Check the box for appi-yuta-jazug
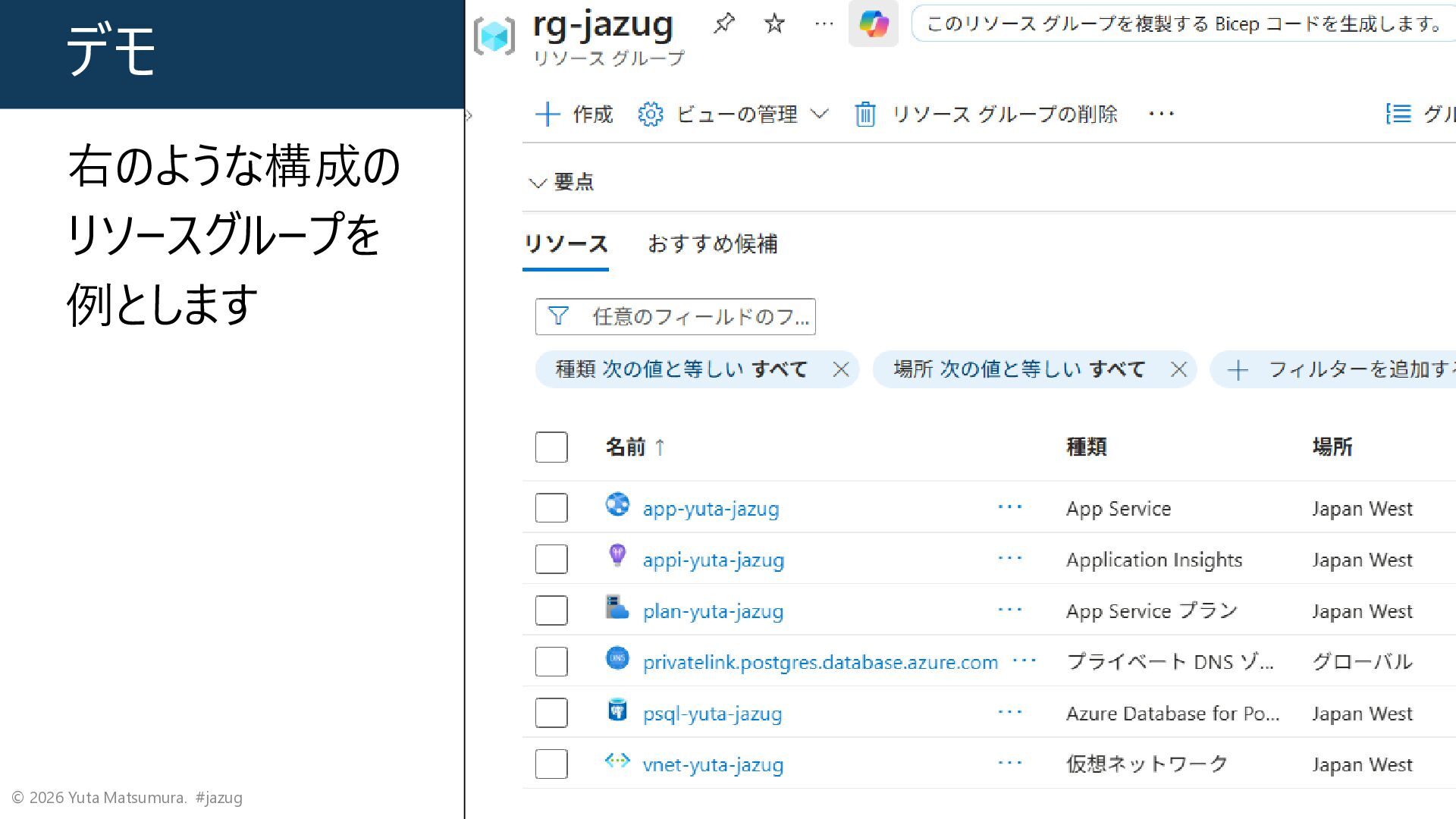Viewport: 1456px width, 819px height. coord(551,560)
